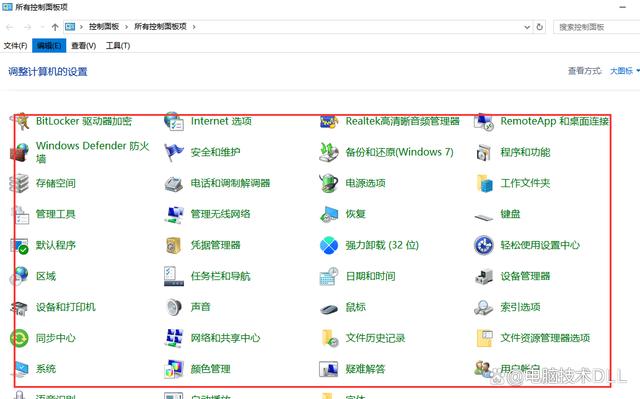Click 所有控制面板项 in the address breadcrumb
Screen dimensions: 640x399
160,27
